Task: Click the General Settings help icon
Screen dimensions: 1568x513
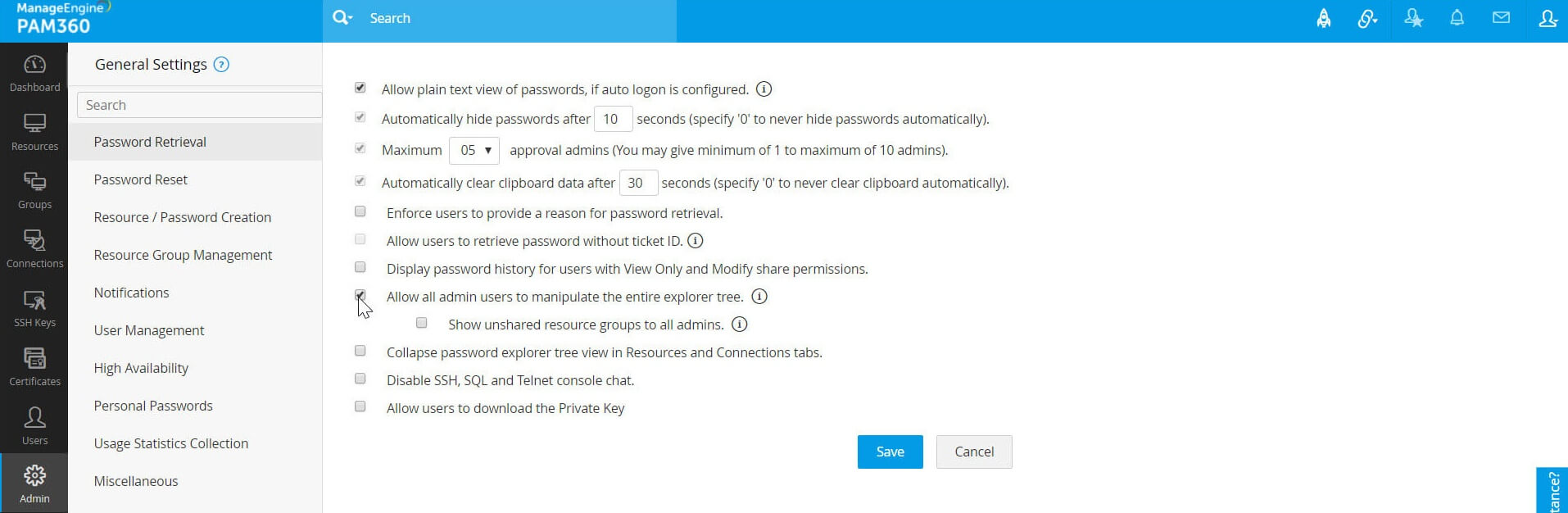Action: [221, 65]
